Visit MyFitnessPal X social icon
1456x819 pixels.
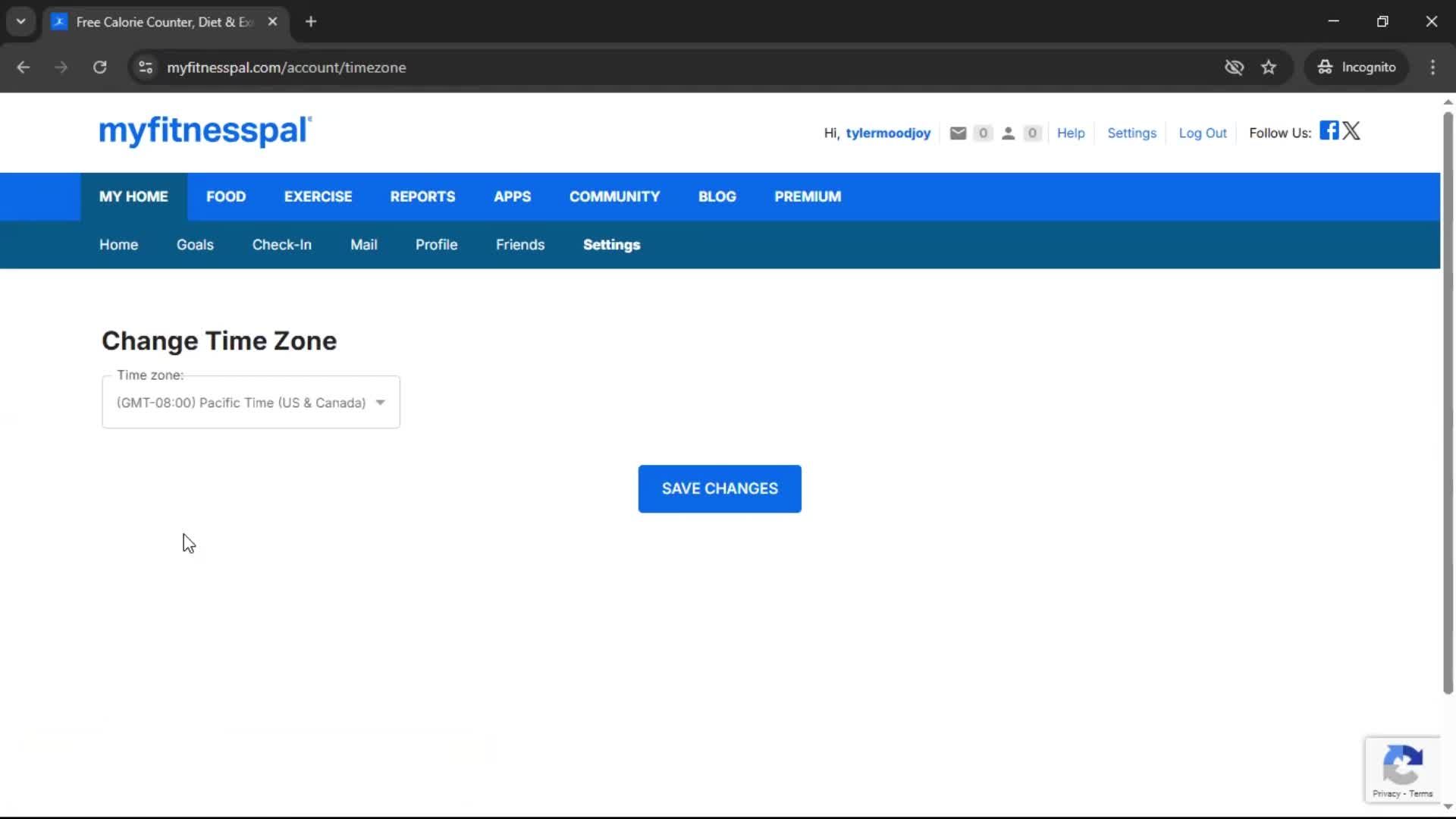pos(1351,130)
